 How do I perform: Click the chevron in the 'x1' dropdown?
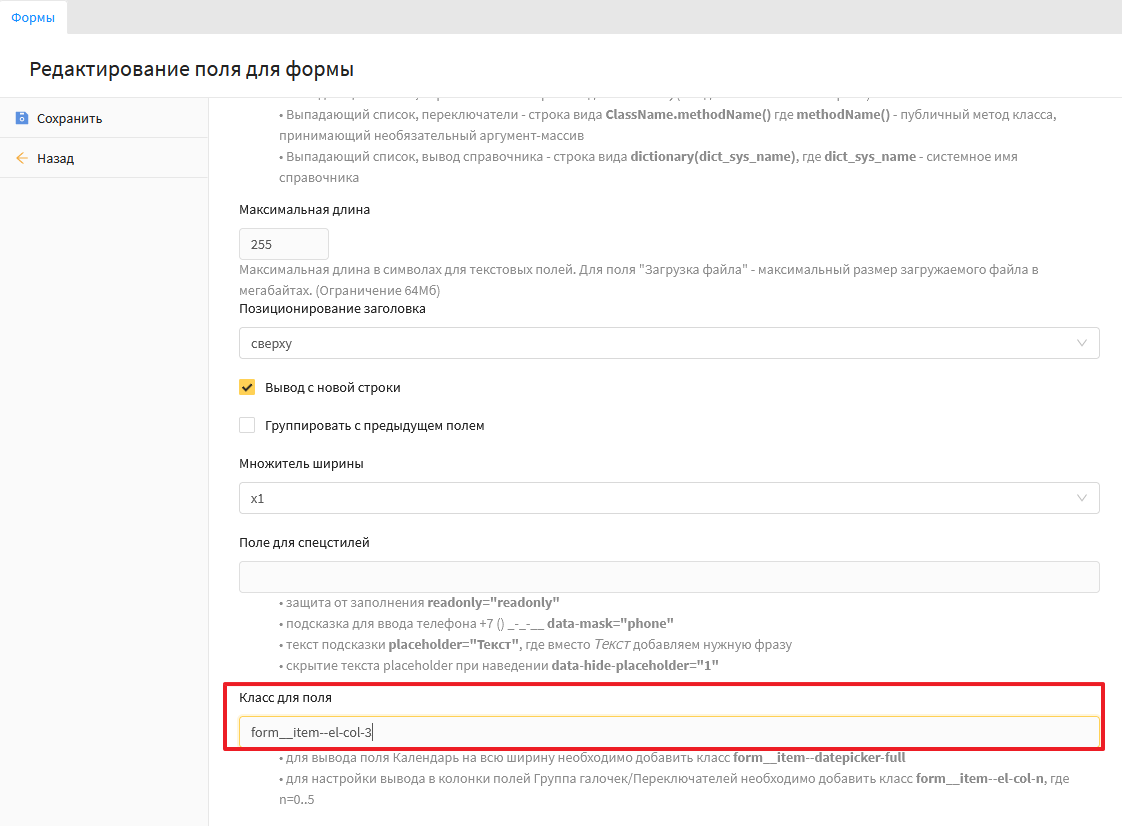1081,498
